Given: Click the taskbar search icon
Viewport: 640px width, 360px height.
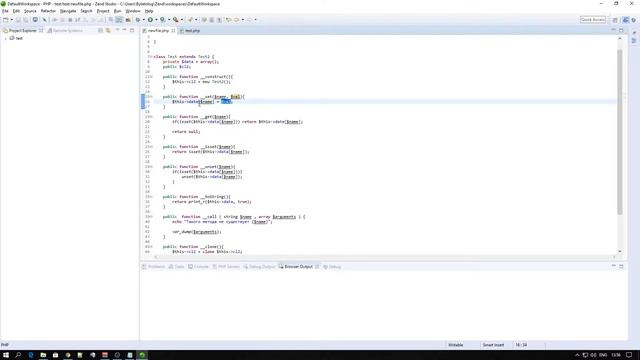Looking at the screenshot, I should [18, 355].
